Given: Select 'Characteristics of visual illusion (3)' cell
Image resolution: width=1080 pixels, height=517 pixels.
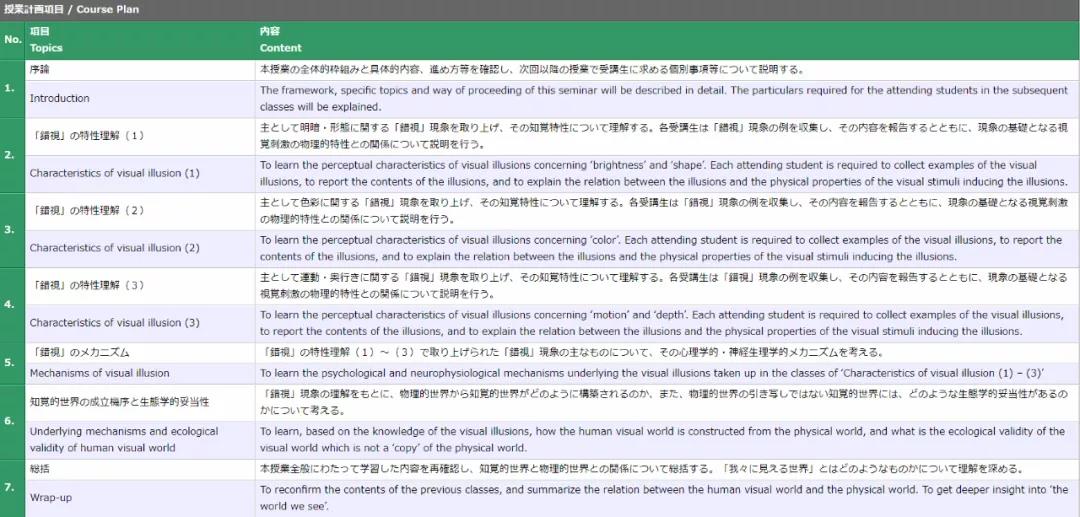Looking at the screenshot, I should (140, 323).
